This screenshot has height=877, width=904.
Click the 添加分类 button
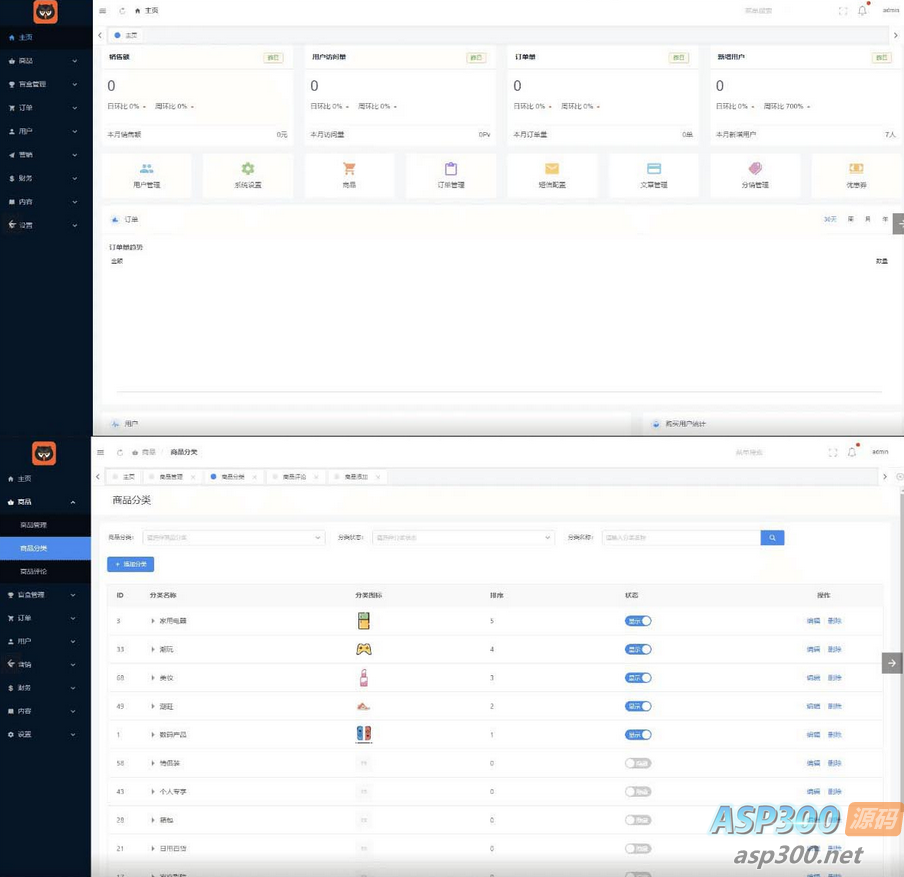(x=131, y=565)
